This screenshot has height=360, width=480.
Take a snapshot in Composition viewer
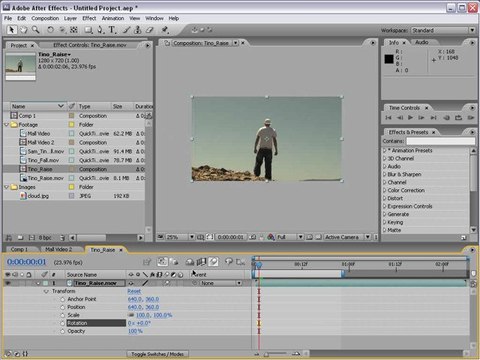253,237
